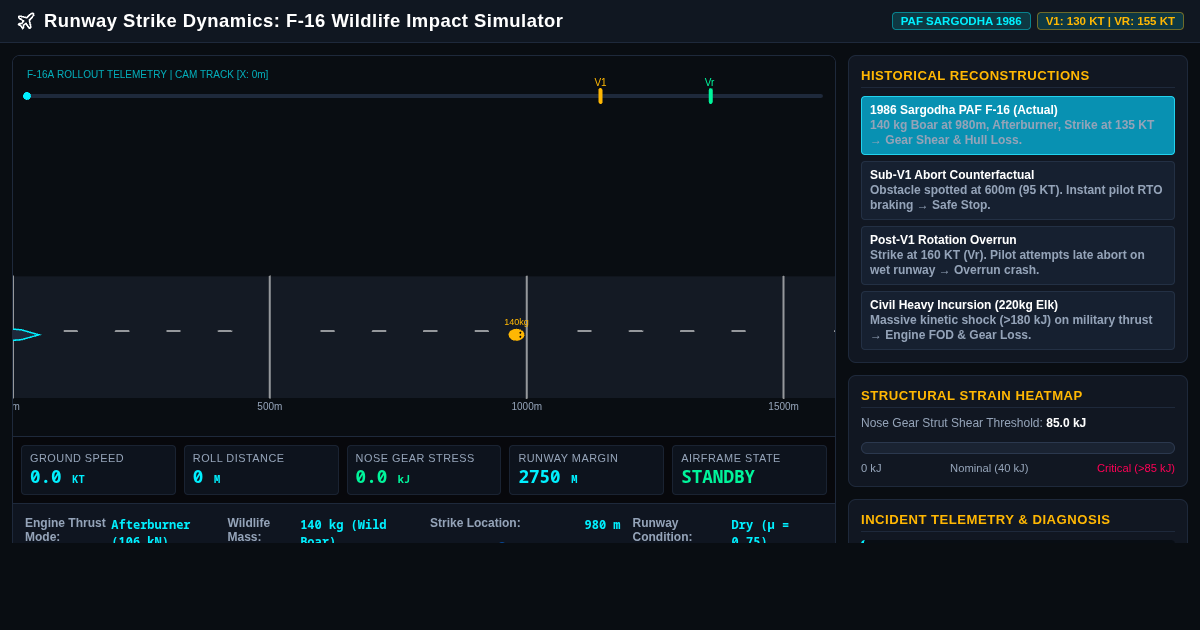Image resolution: width=1200 pixels, height=630 pixels.
Task: Click the Airframe State STANDBY readout
Action: [x=749, y=470]
